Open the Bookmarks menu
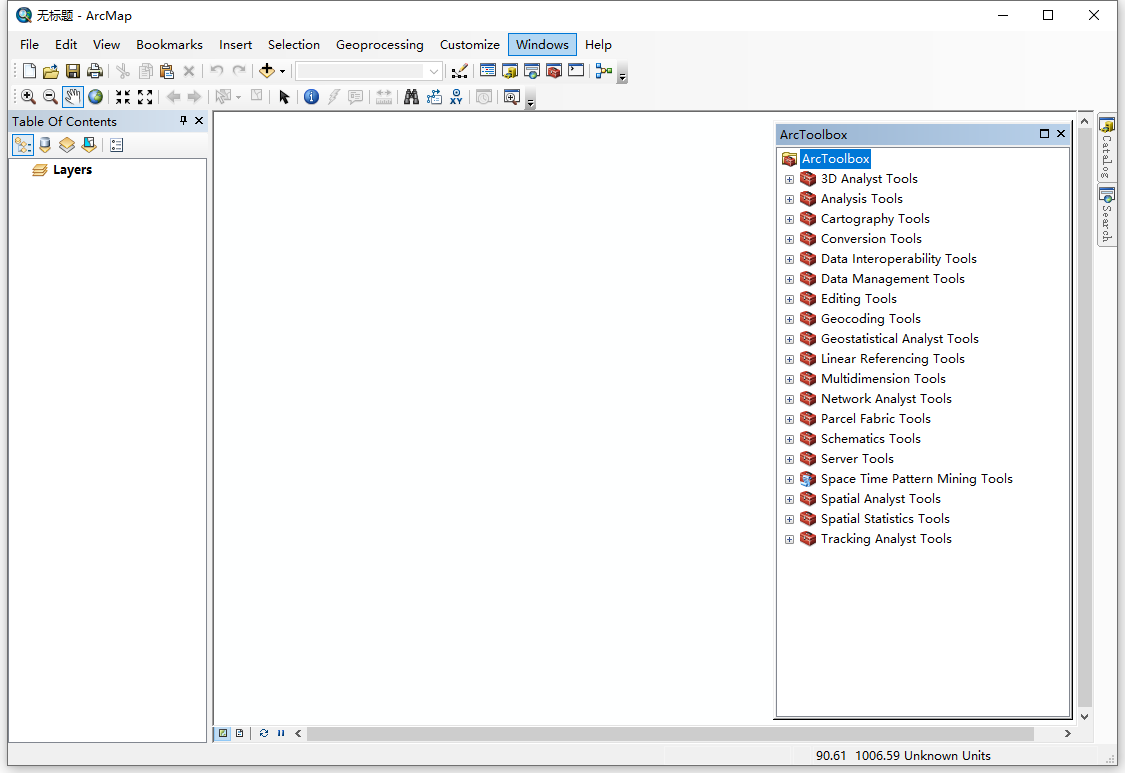Image resolution: width=1125 pixels, height=773 pixels. (169, 44)
